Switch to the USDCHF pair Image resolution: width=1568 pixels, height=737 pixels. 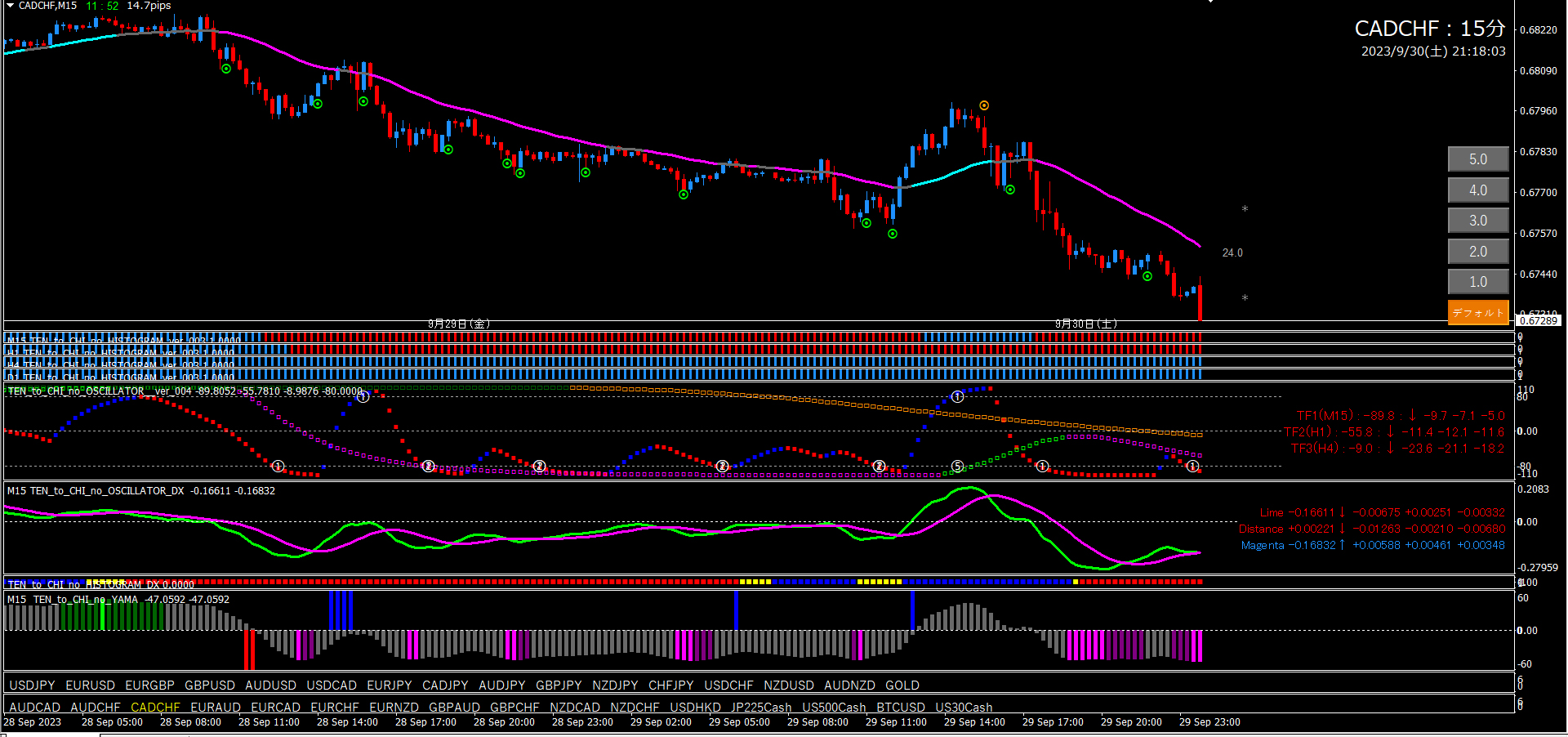(x=728, y=686)
